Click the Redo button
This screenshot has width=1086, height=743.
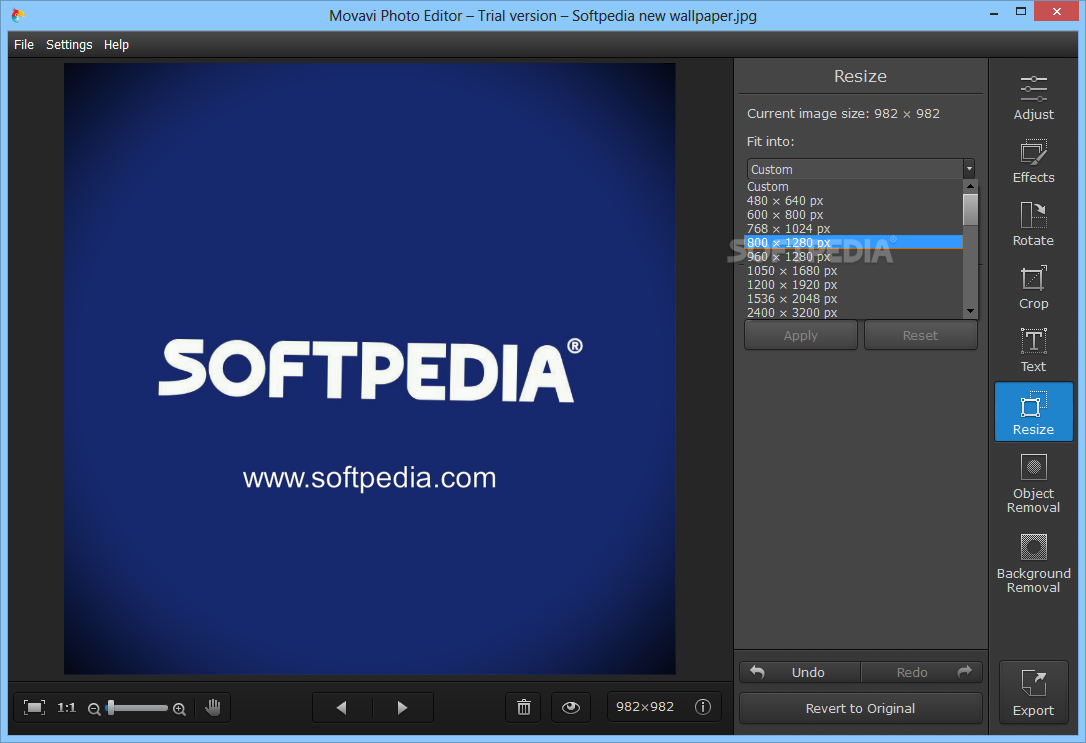click(922, 672)
